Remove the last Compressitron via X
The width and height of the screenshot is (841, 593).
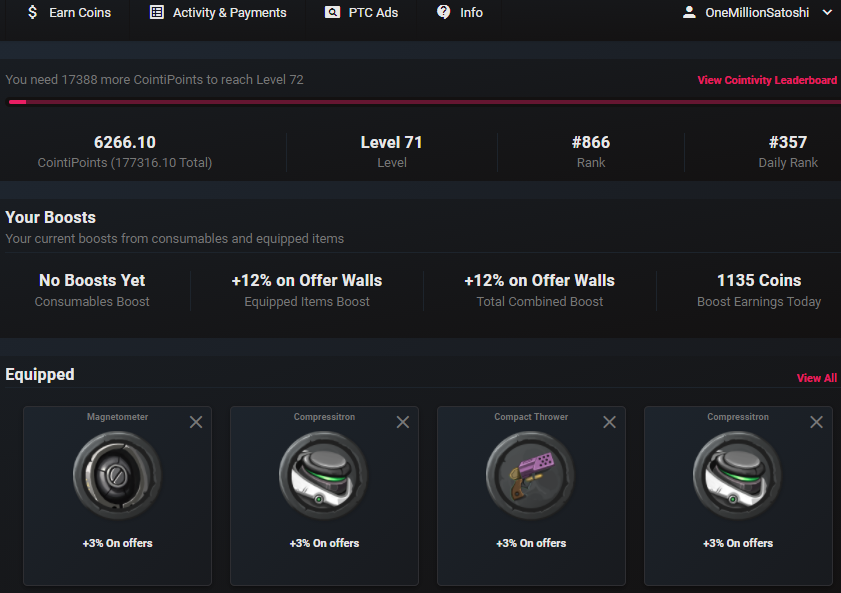click(816, 422)
